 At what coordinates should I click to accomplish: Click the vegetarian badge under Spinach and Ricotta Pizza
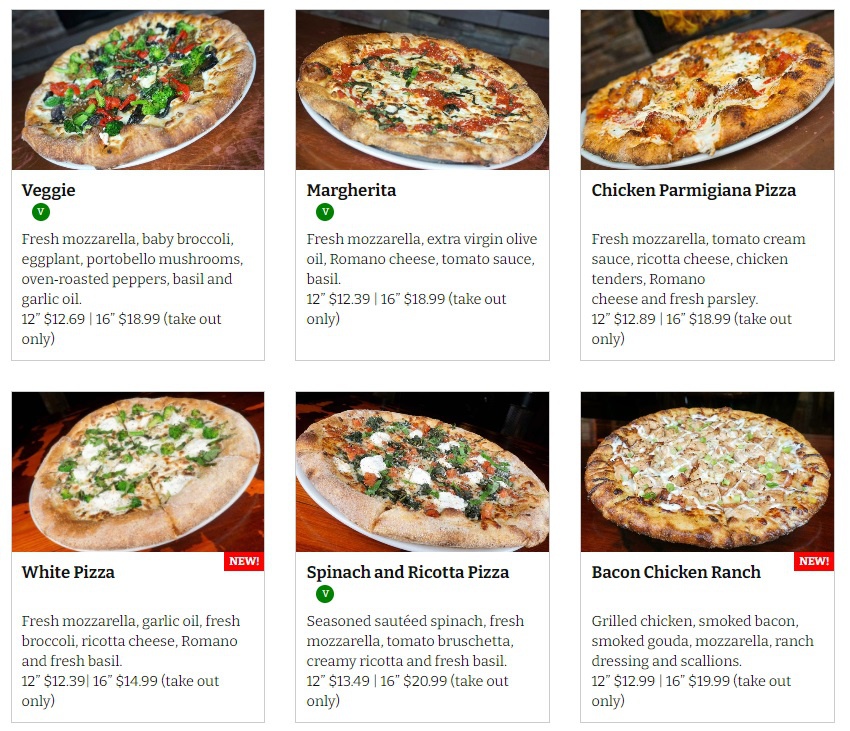pos(325,594)
